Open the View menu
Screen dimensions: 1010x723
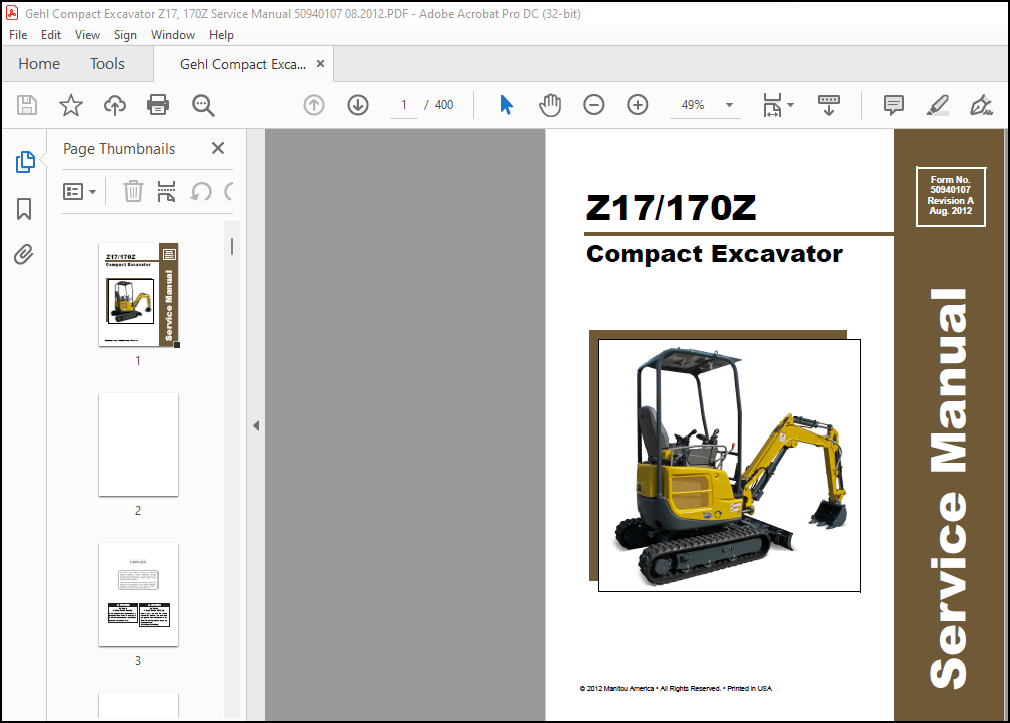point(87,35)
